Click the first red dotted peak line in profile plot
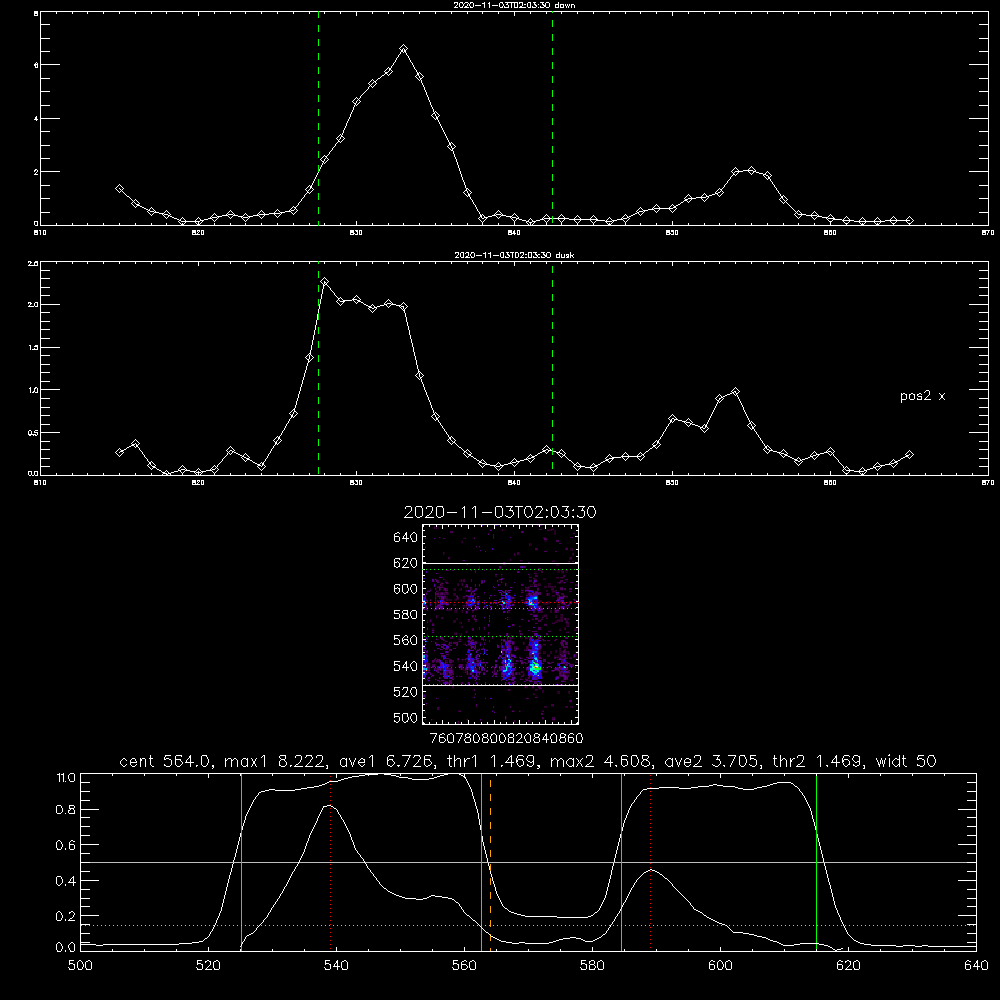Image resolution: width=1000 pixels, height=1000 pixels. click(330, 861)
